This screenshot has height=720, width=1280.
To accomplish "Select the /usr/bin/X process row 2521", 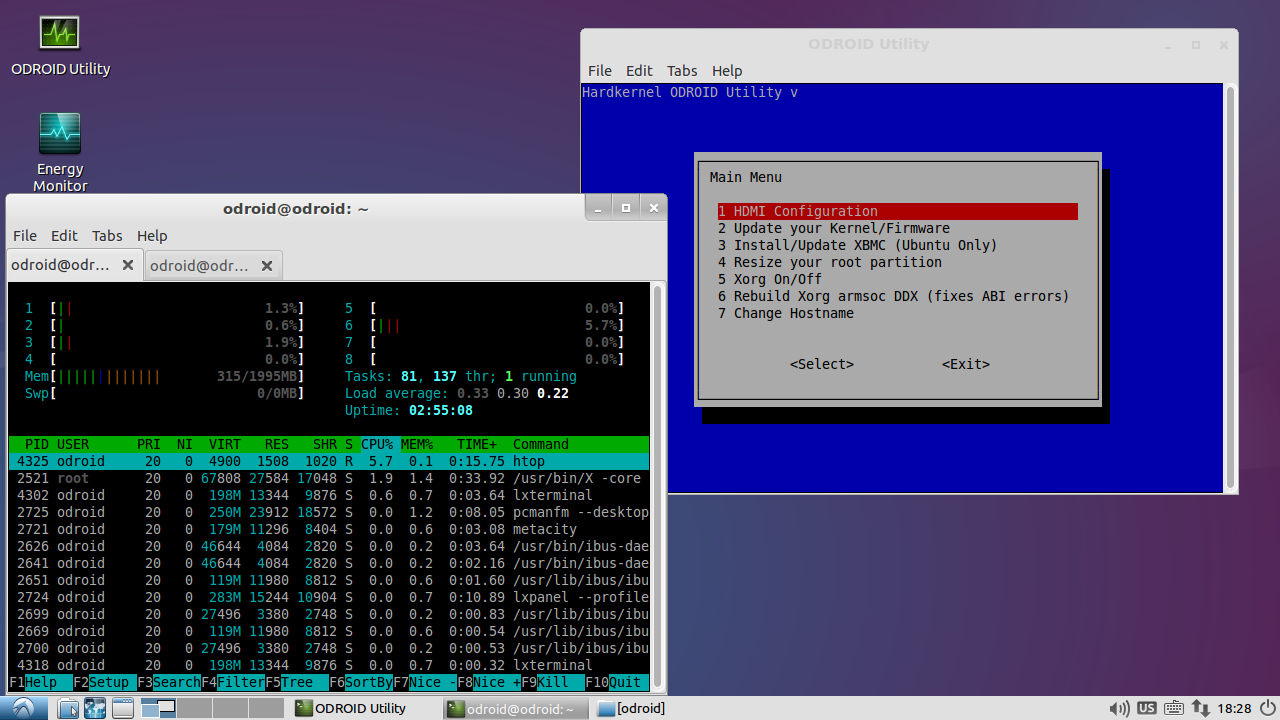I will coord(329,478).
